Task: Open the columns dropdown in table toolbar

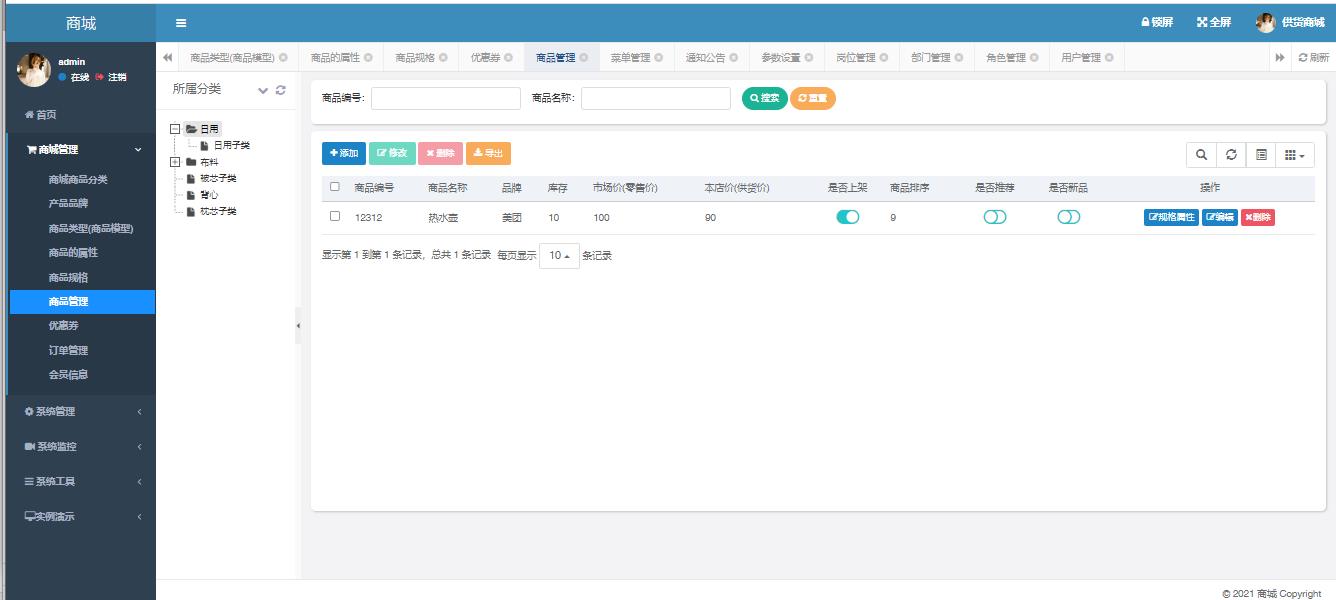Action: [x=1294, y=155]
